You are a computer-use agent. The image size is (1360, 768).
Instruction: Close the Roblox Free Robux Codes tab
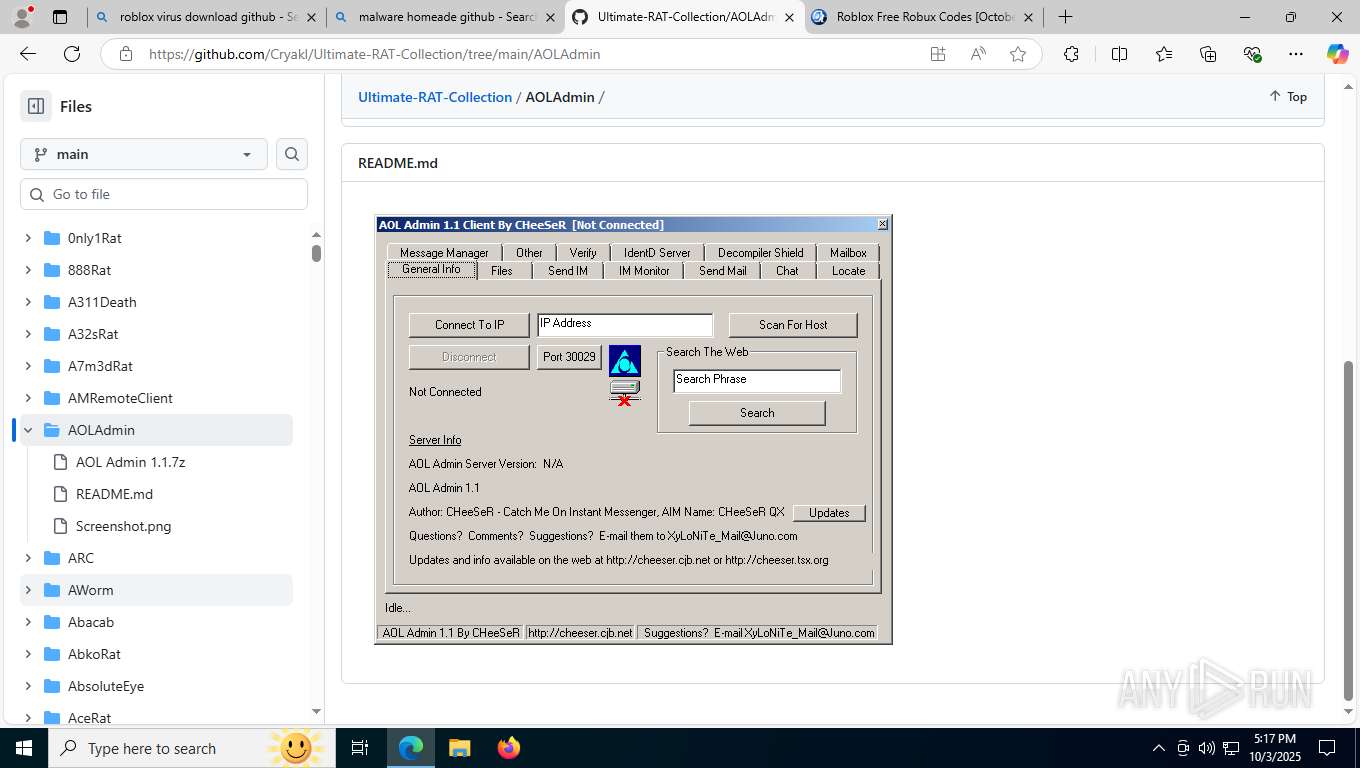(1028, 17)
